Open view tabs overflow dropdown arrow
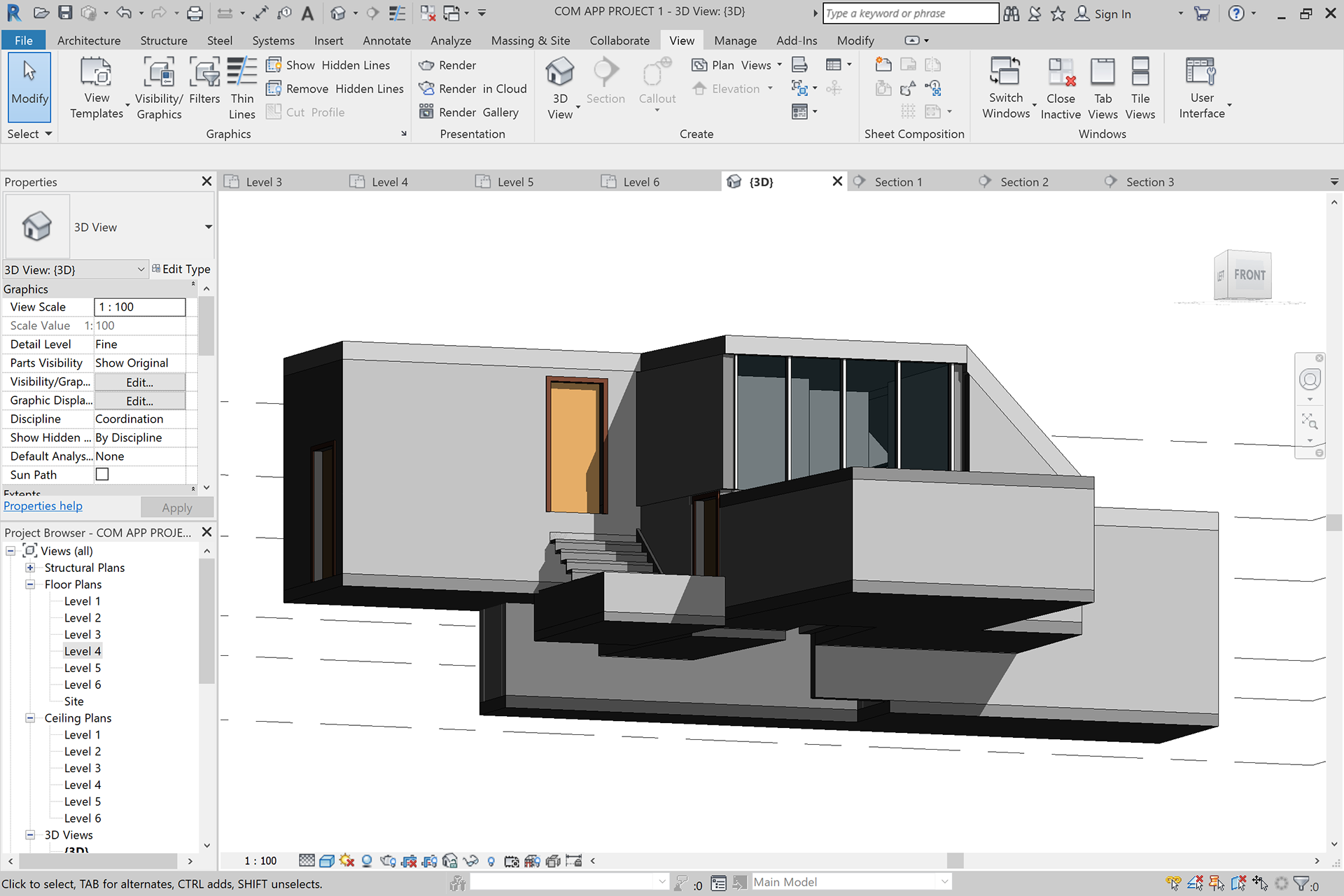The width and height of the screenshot is (1344, 896). [1334, 182]
